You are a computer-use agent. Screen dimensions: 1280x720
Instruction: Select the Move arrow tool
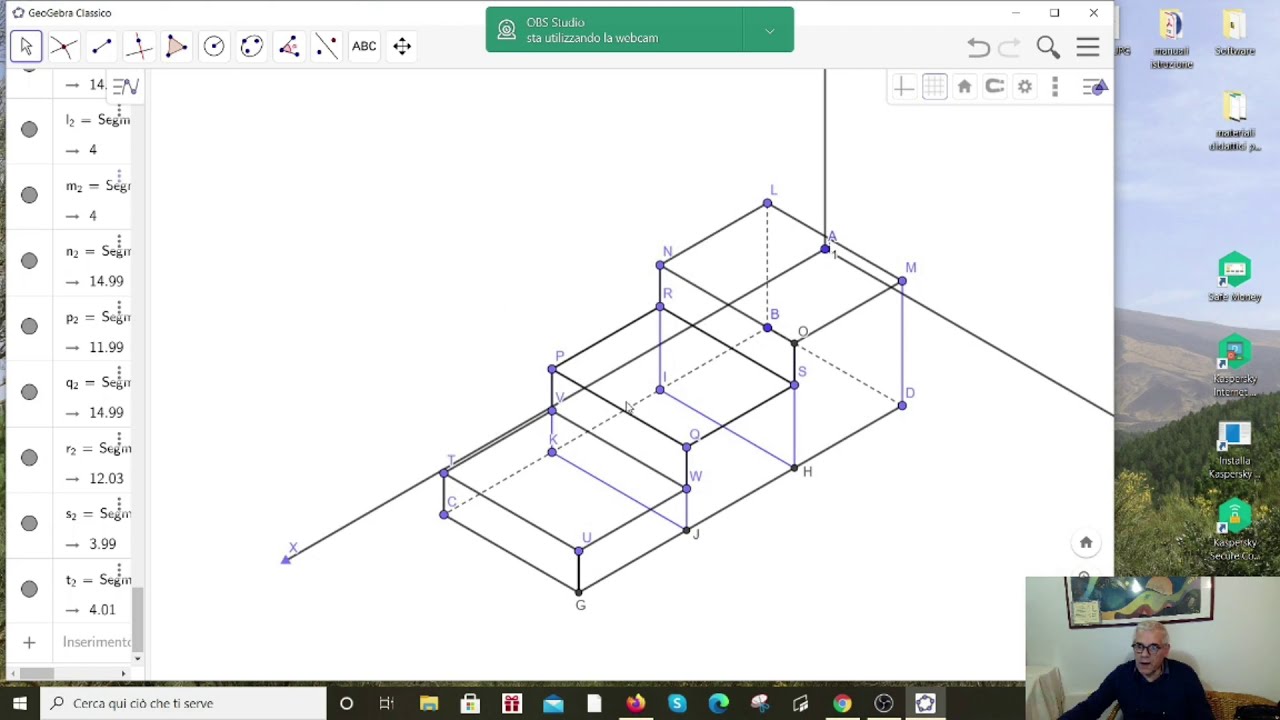click(26, 46)
